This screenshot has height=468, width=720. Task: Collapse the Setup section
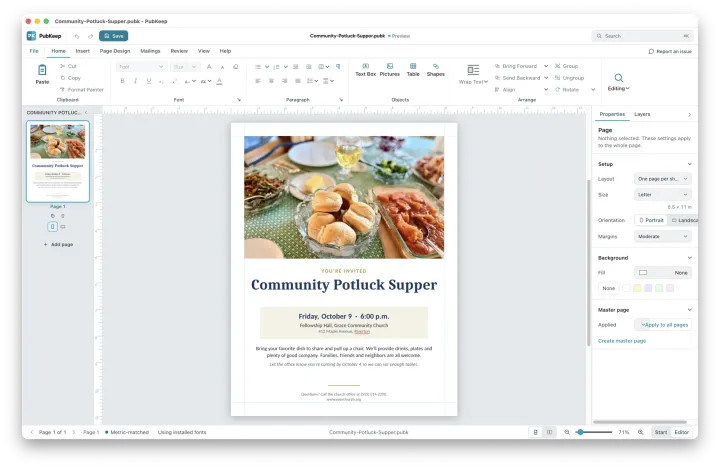pyautogui.click(x=689, y=164)
